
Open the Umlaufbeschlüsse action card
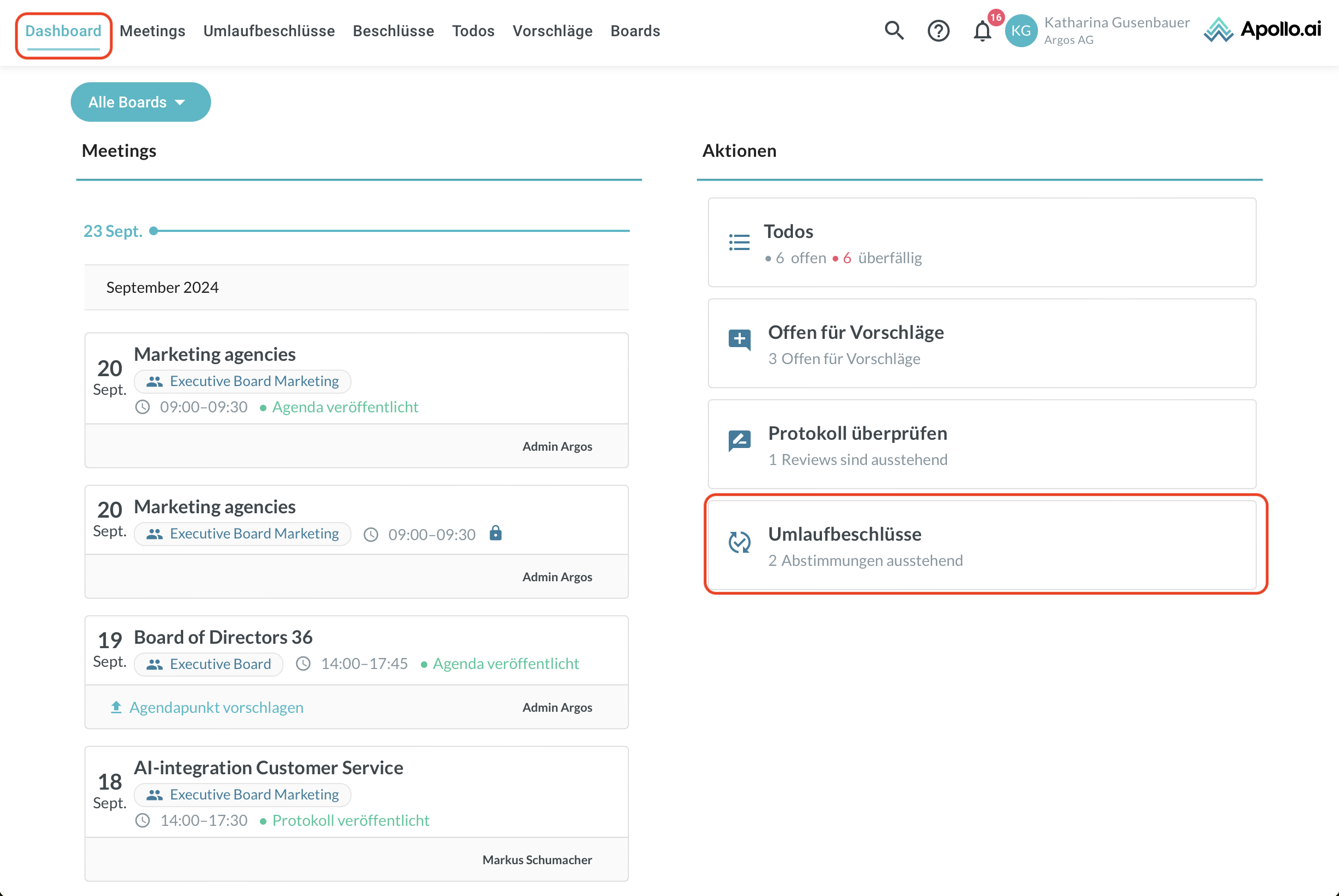coord(981,546)
